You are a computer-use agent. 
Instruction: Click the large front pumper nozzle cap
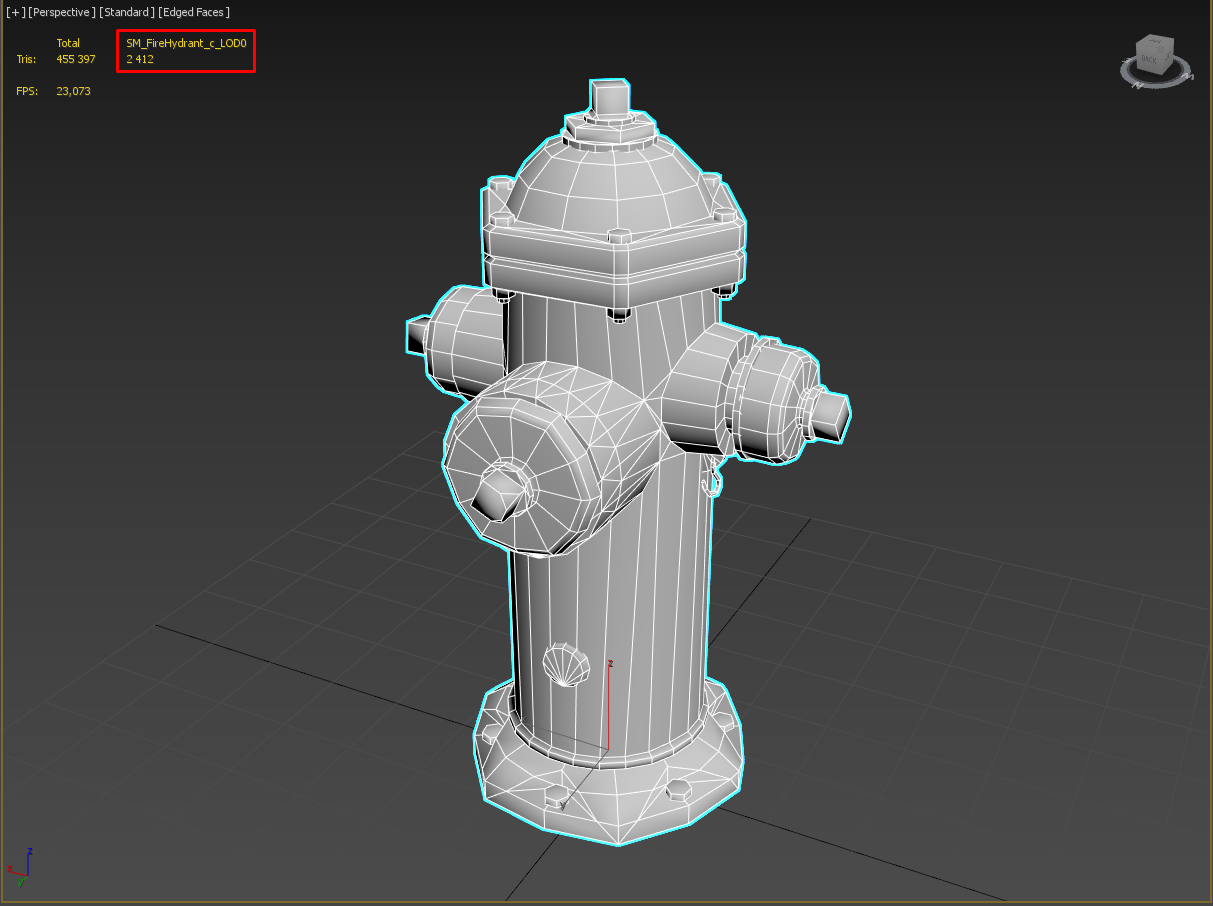pos(500,470)
